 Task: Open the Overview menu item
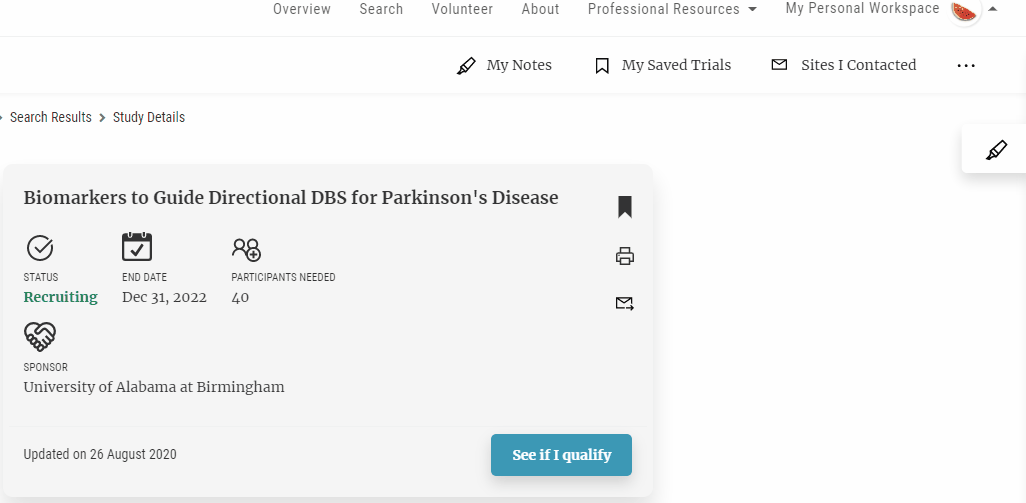302,9
